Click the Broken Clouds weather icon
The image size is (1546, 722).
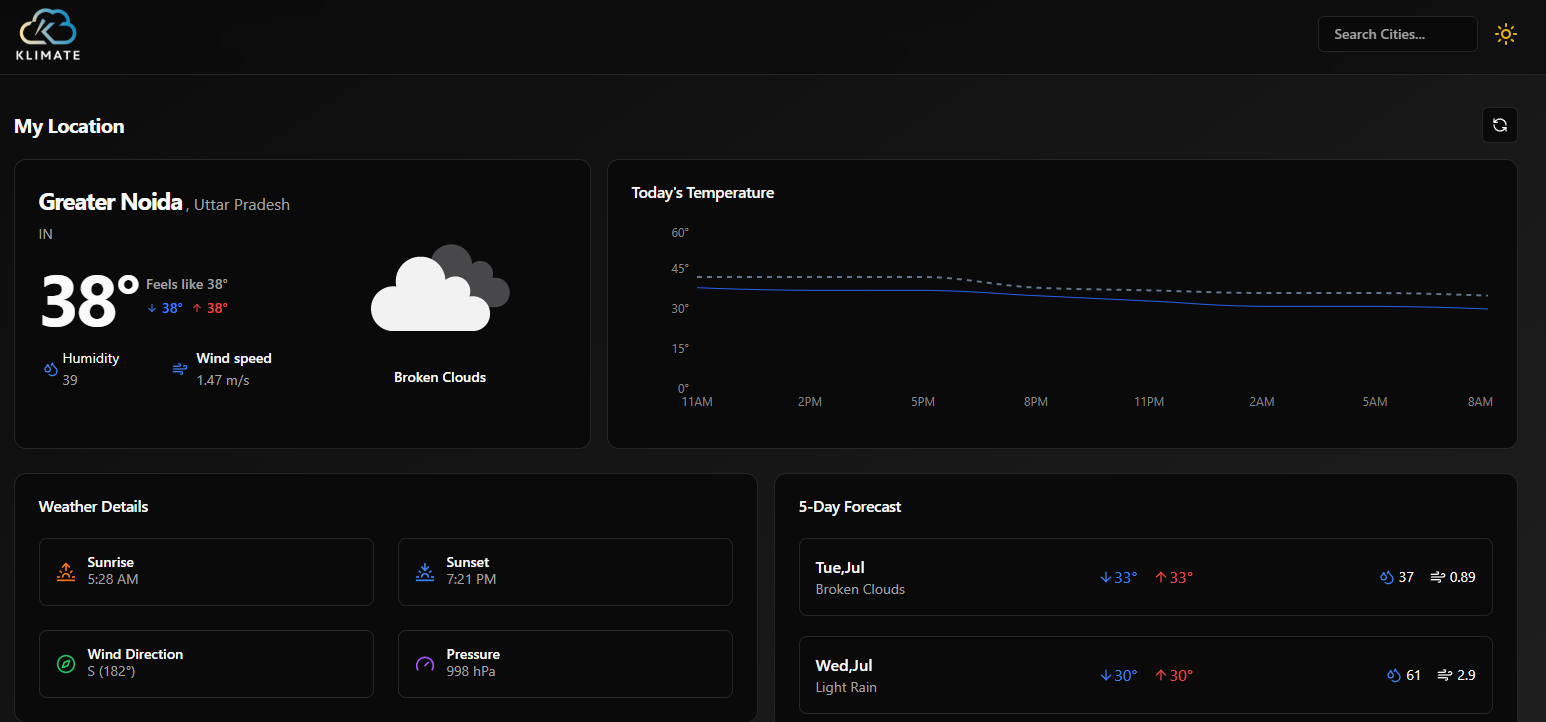point(440,288)
